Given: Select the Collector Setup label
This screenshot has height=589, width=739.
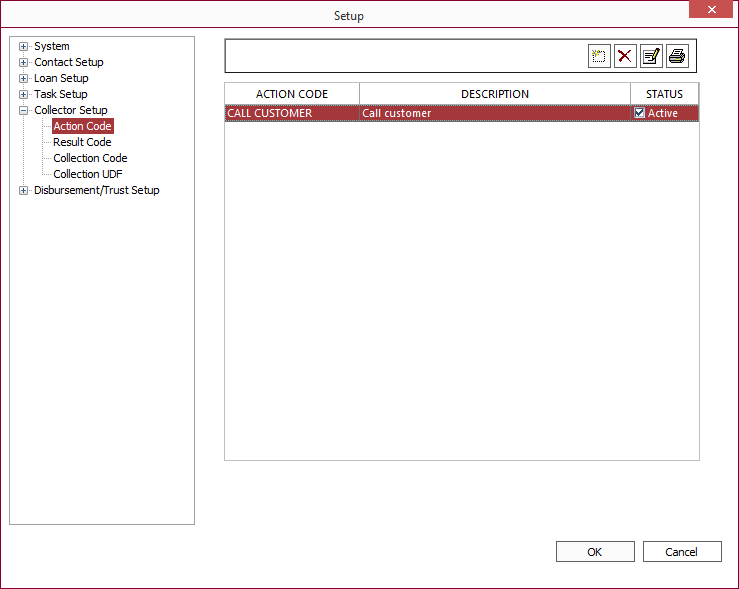Looking at the screenshot, I should [71, 110].
